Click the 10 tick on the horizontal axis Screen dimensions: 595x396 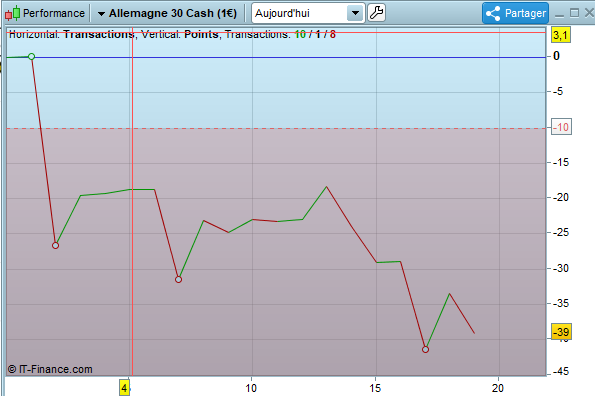[251, 388]
